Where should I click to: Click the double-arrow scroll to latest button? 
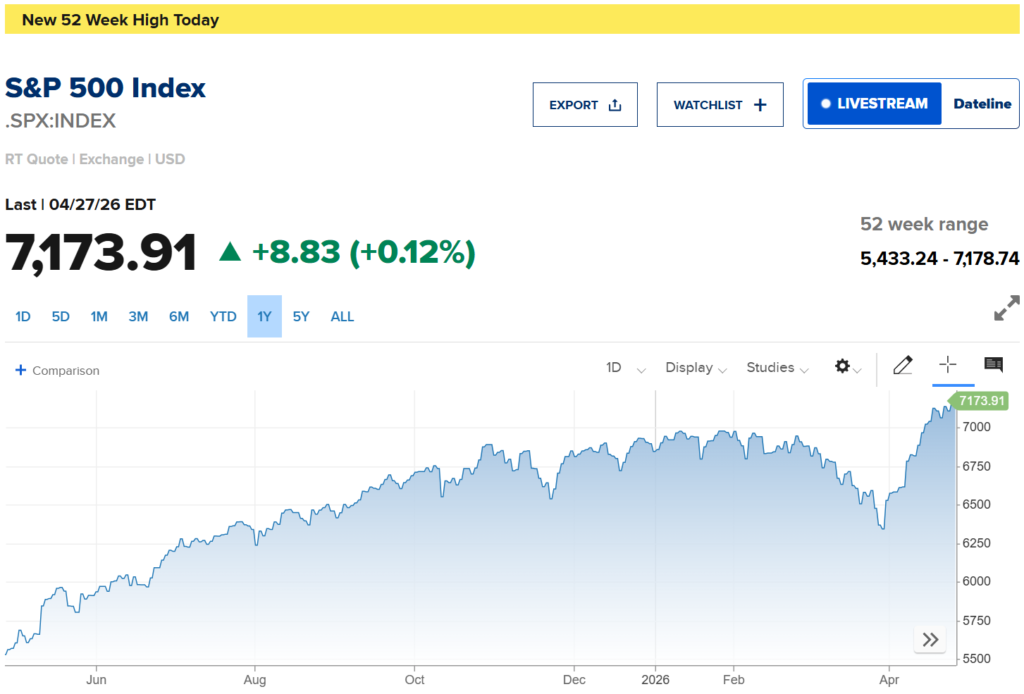click(929, 640)
